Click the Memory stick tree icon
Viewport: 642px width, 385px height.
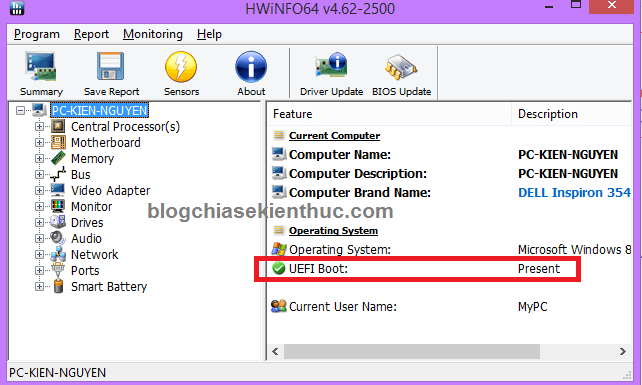pos(58,158)
